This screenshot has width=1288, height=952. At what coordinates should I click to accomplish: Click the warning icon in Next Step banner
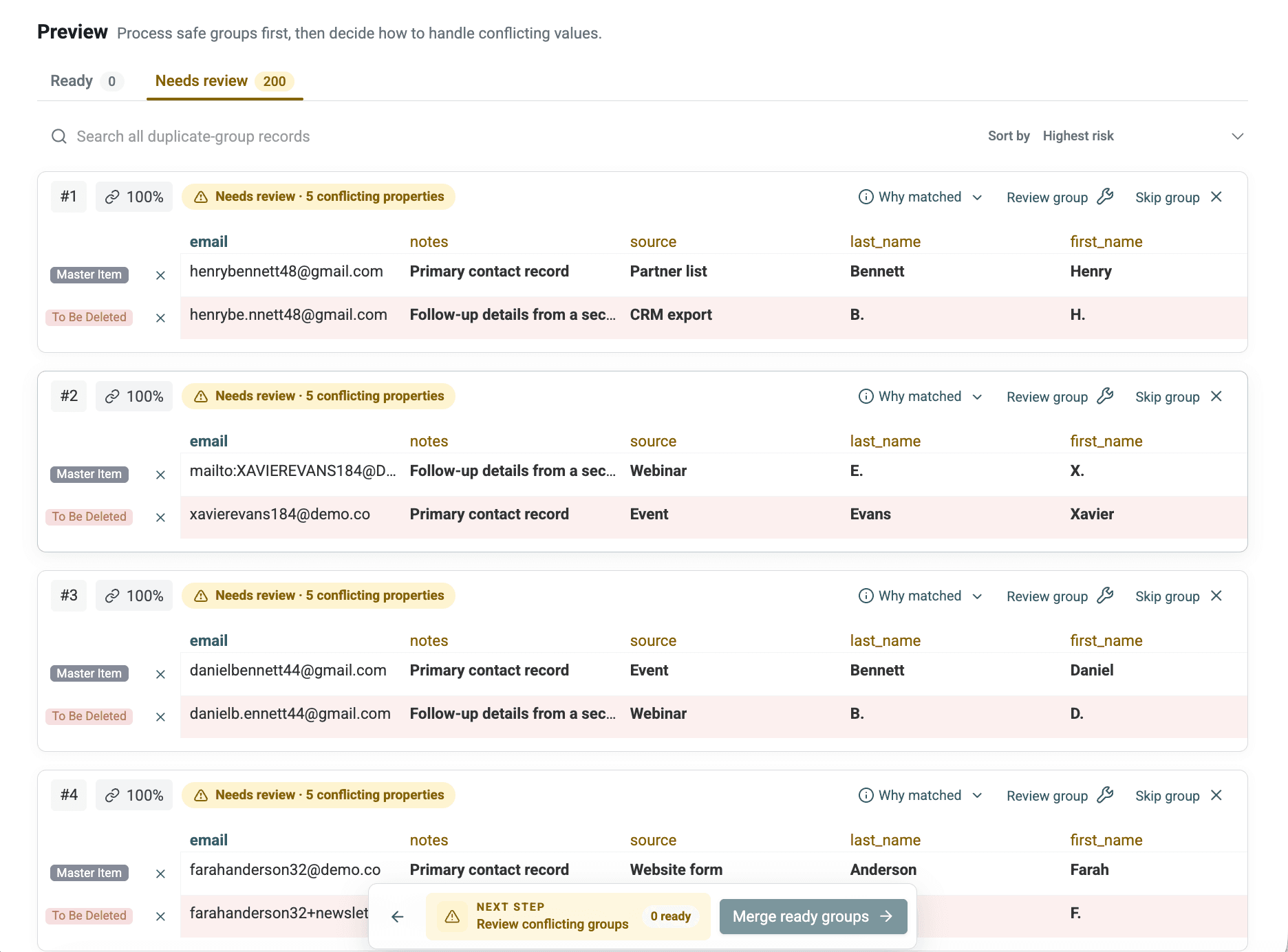pos(452,916)
